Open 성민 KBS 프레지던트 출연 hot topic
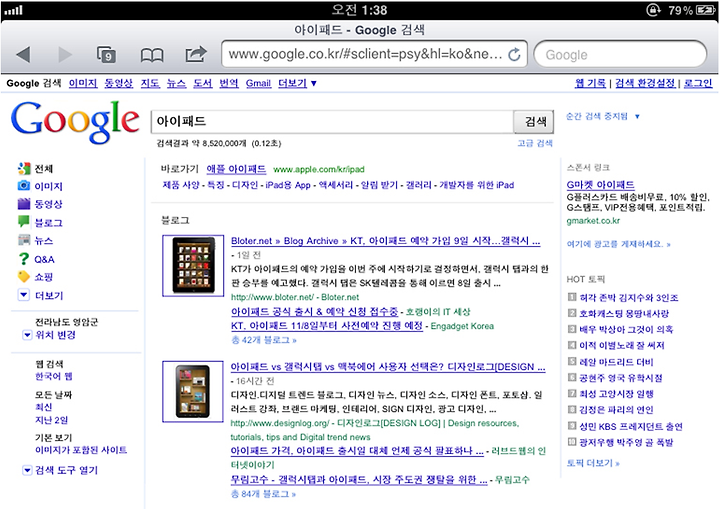This screenshot has height=509, width=720. point(630,426)
